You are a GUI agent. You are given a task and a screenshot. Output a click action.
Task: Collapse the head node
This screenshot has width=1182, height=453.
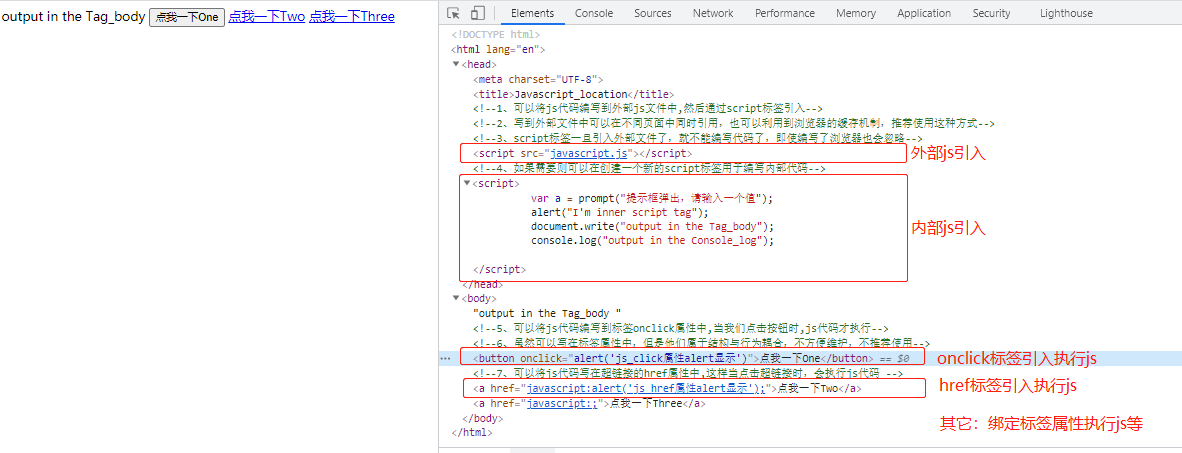coord(456,64)
